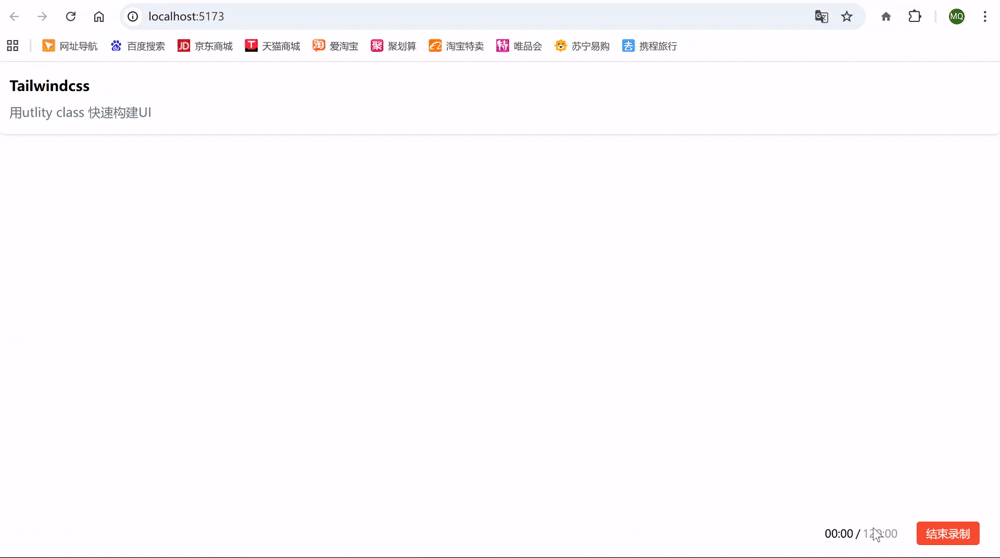Click the 用utlity class 快速构建UI text

tap(80, 113)
